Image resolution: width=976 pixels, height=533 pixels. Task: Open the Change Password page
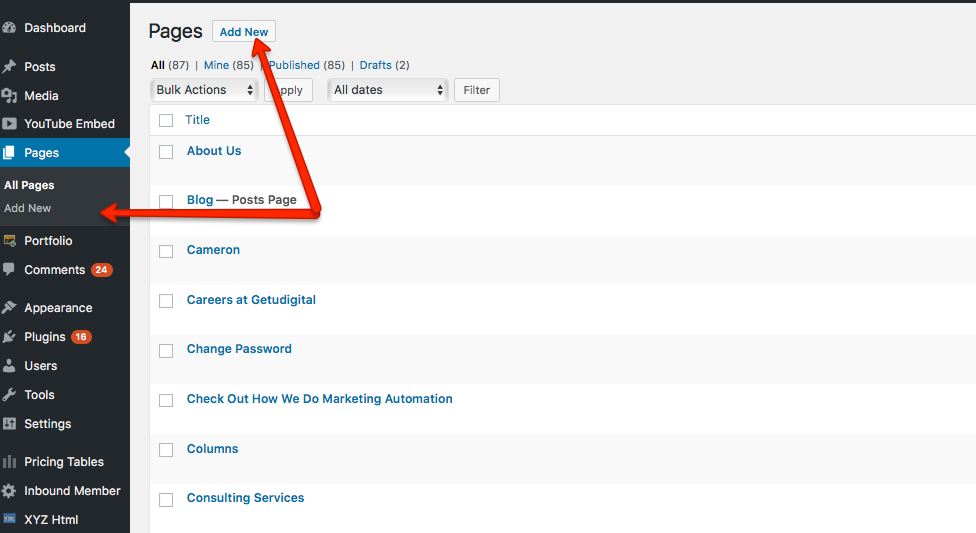click(x=239, y=349)
